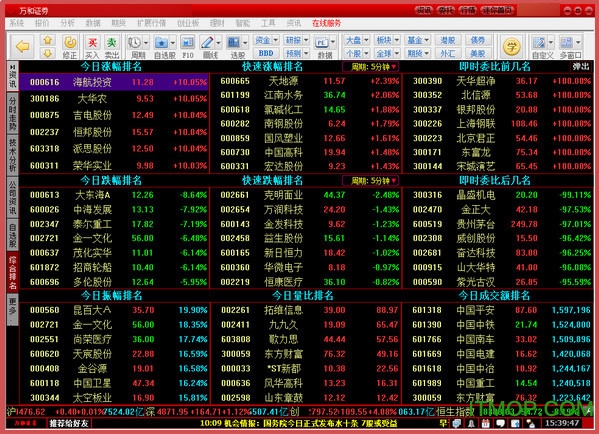Viewport: 599px width, 434px height.
Task: Click the round 学 learning icon
Action: click(512, 47)
